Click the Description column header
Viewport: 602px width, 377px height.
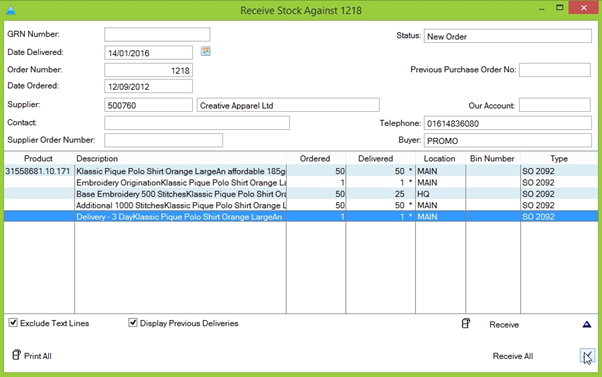(x=180, y=159)
